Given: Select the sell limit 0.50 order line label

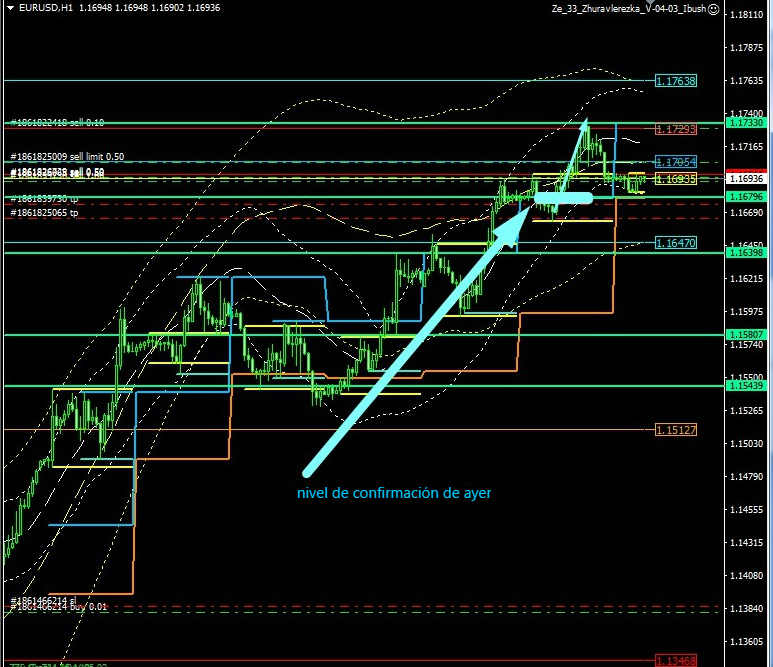Looking at the screenshot, I should point(68,157).
